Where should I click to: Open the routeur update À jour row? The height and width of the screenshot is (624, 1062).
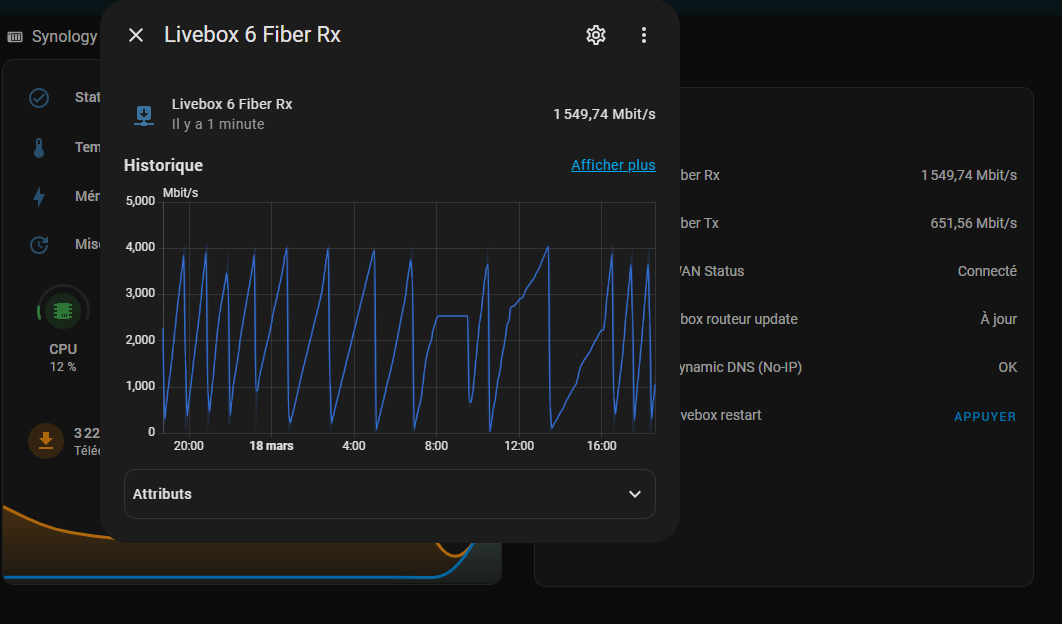click(x=847, y=320)
